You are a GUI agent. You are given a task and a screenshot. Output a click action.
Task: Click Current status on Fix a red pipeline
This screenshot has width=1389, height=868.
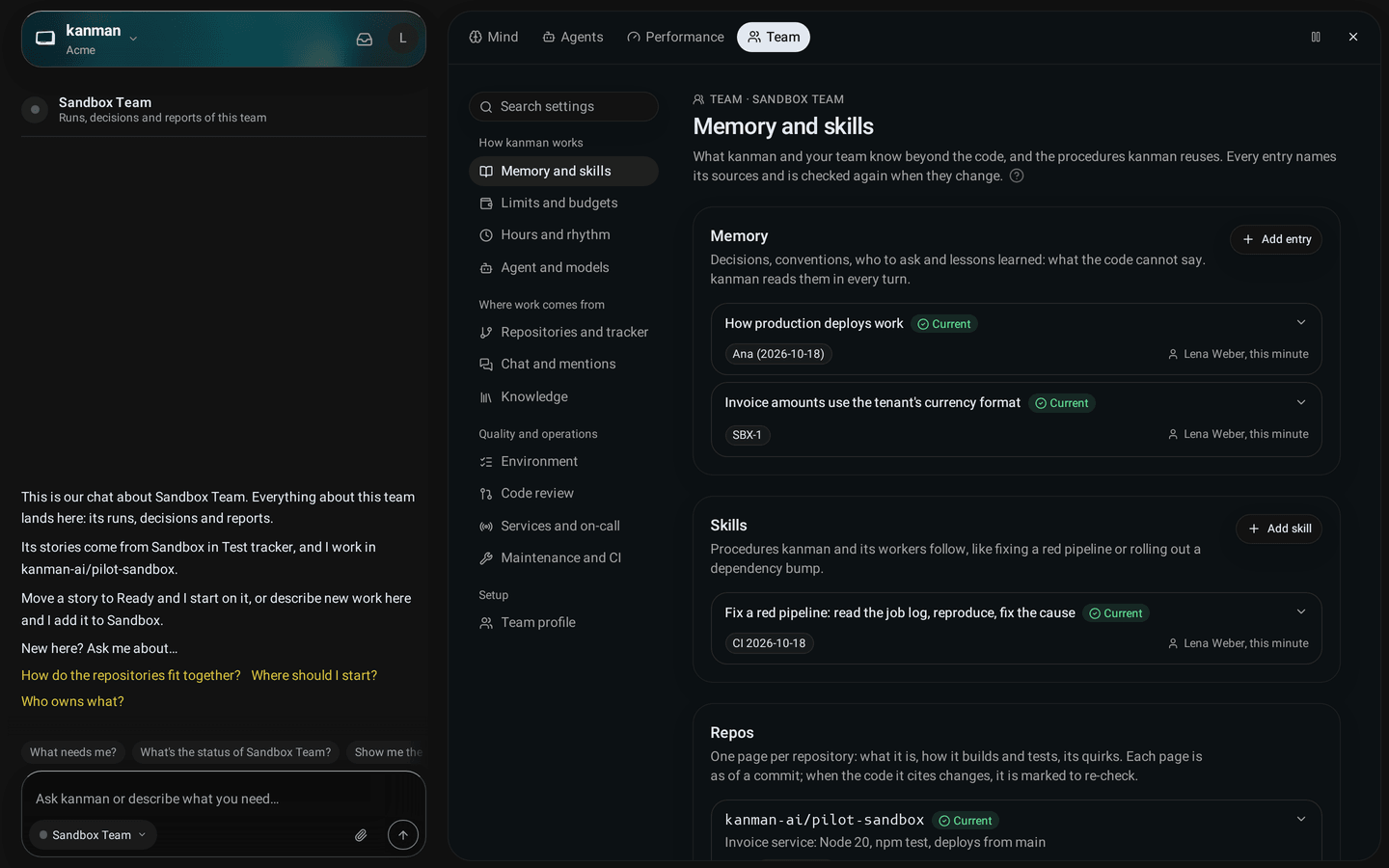tap(1116, 613)
